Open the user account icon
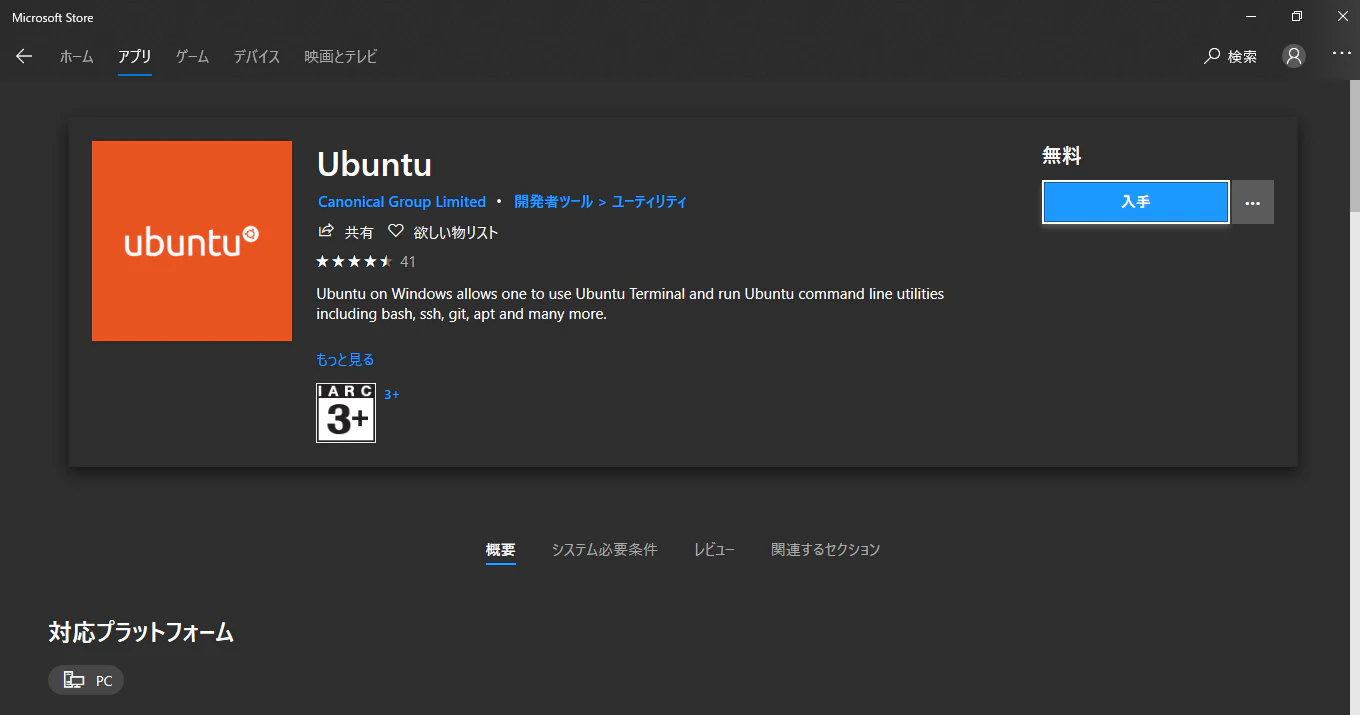This screenshot has height=715, width=1360. [x=1294, y=56]
